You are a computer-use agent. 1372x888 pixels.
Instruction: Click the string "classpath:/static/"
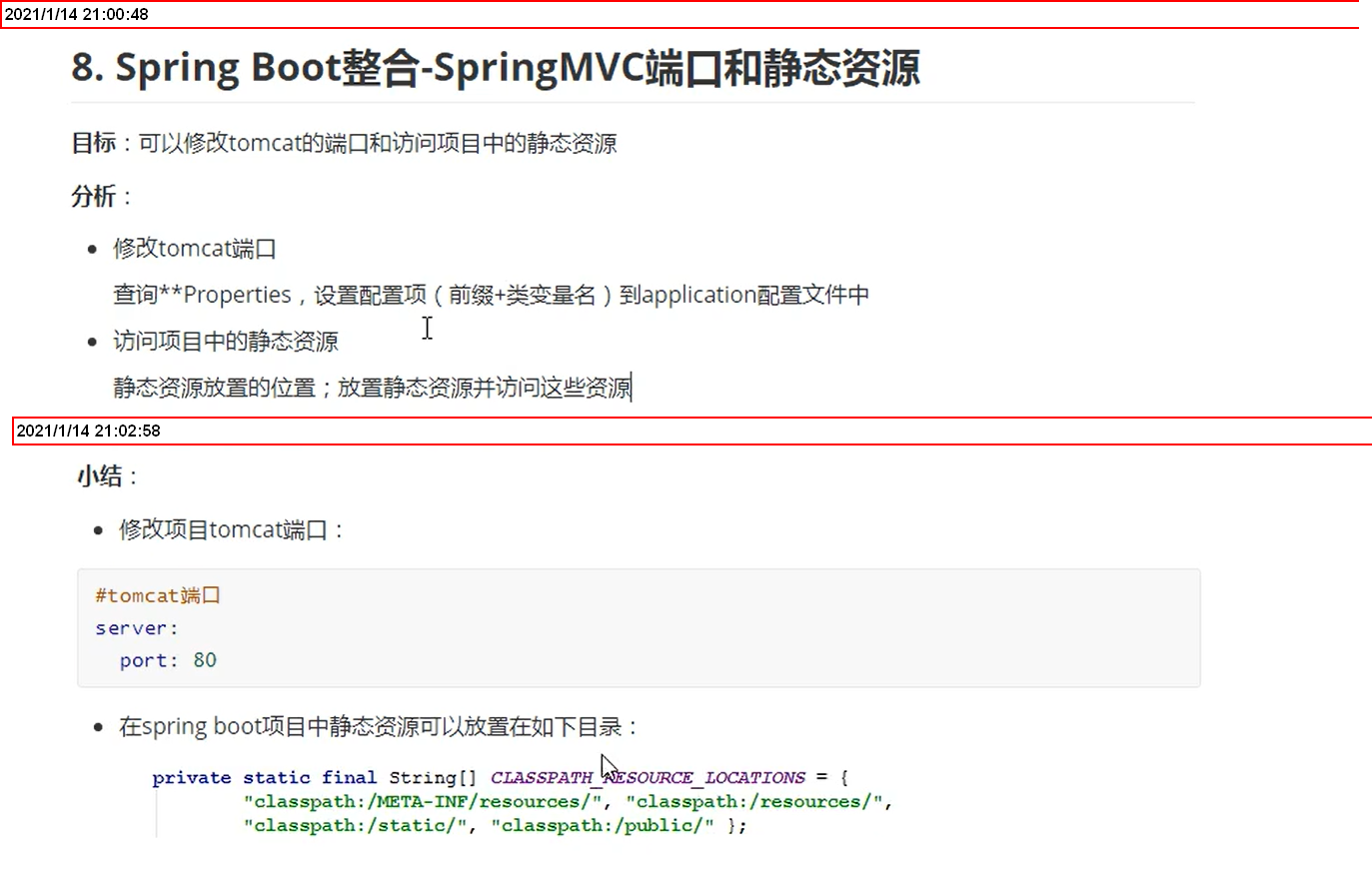click(x=356, y=825)
